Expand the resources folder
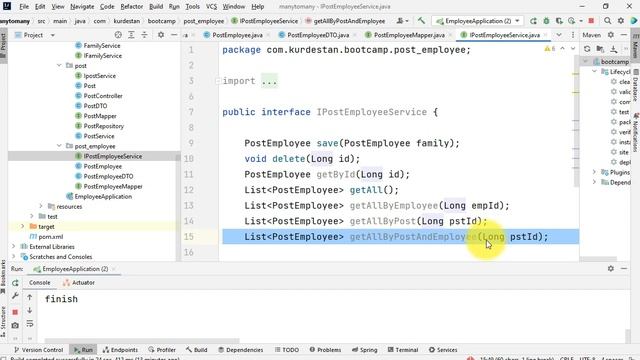640x360 pixels. 41,207
